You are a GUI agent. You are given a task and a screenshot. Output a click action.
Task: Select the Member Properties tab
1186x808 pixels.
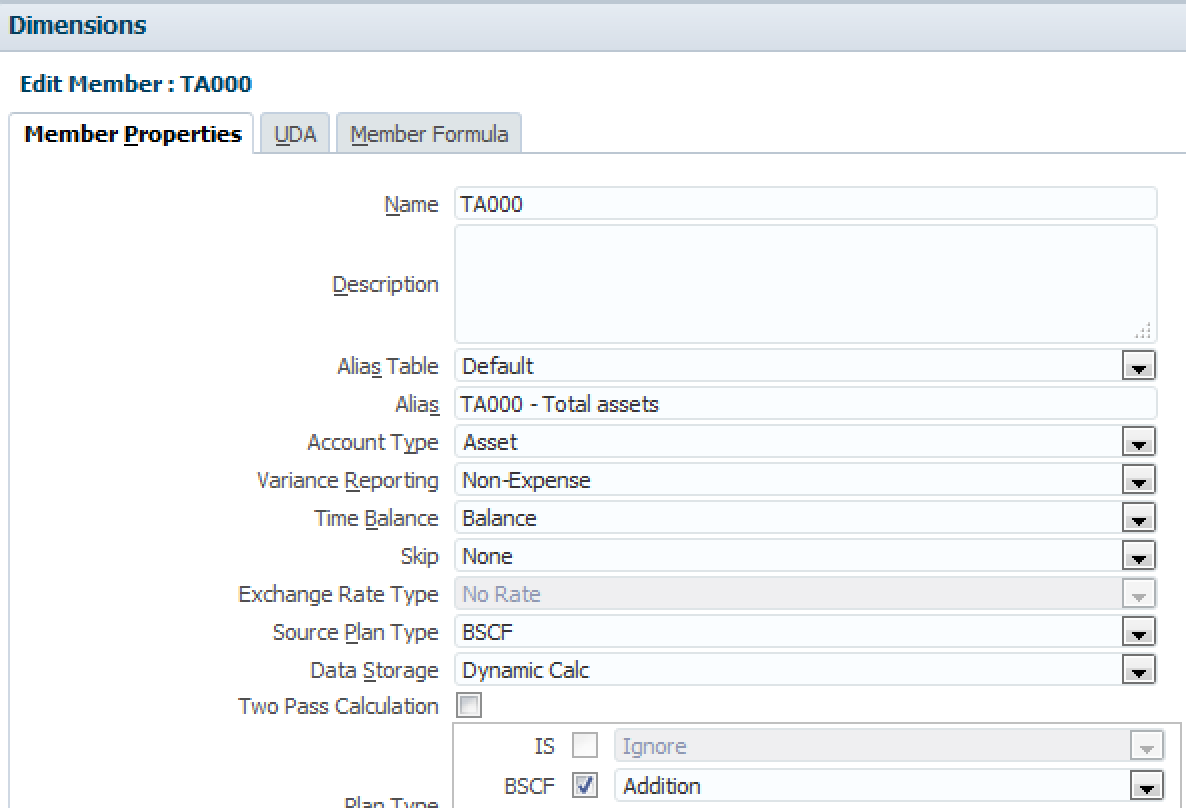(x=132, y=134)
